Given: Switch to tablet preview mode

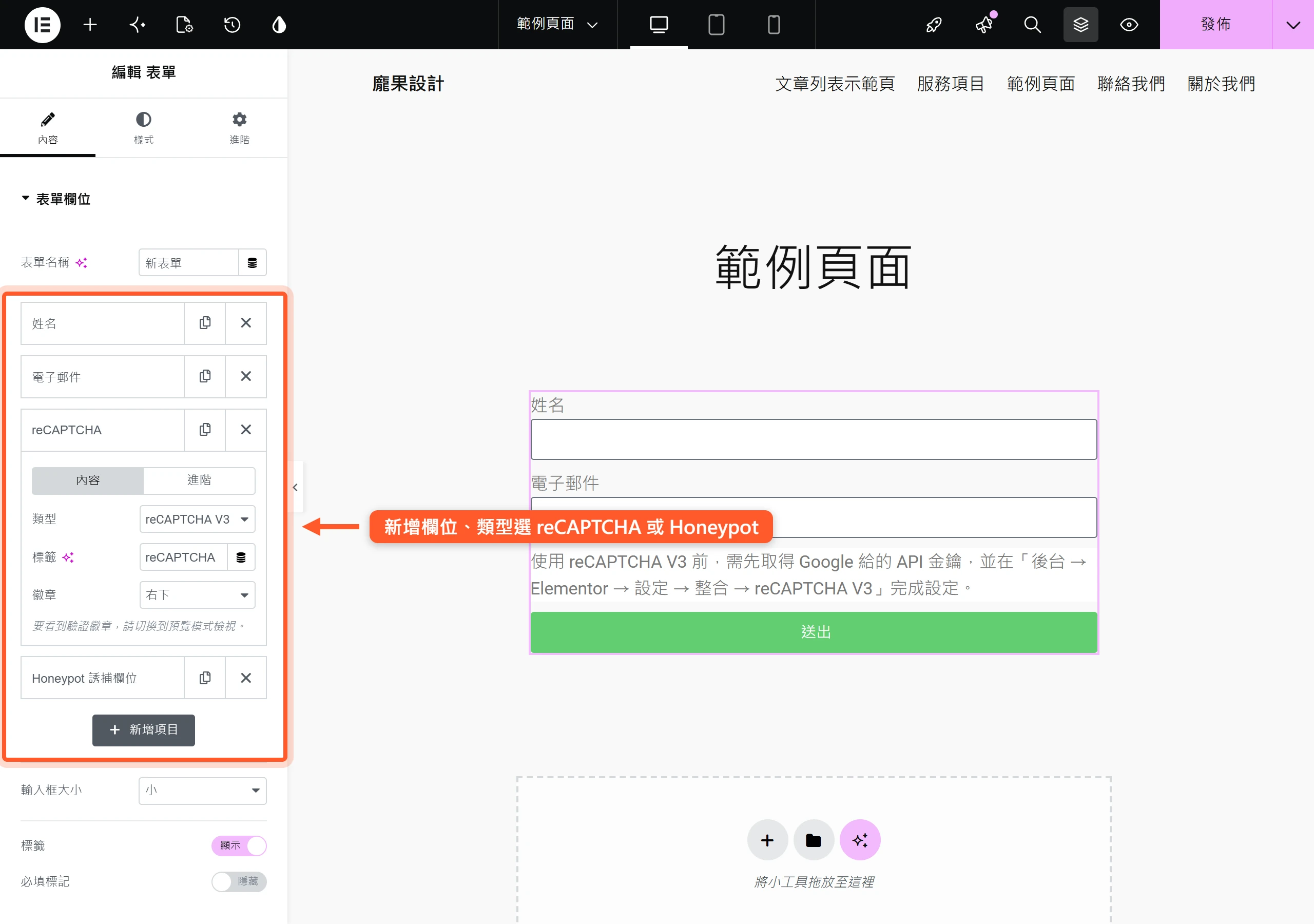Looking at the screenshot, I should coord(716,25).
